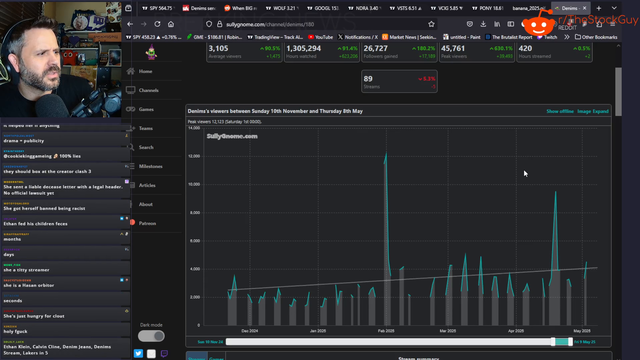Click the right handle of date range slider
The height and width of the screenshot is (360, 640).
click(x=570, y=342)
